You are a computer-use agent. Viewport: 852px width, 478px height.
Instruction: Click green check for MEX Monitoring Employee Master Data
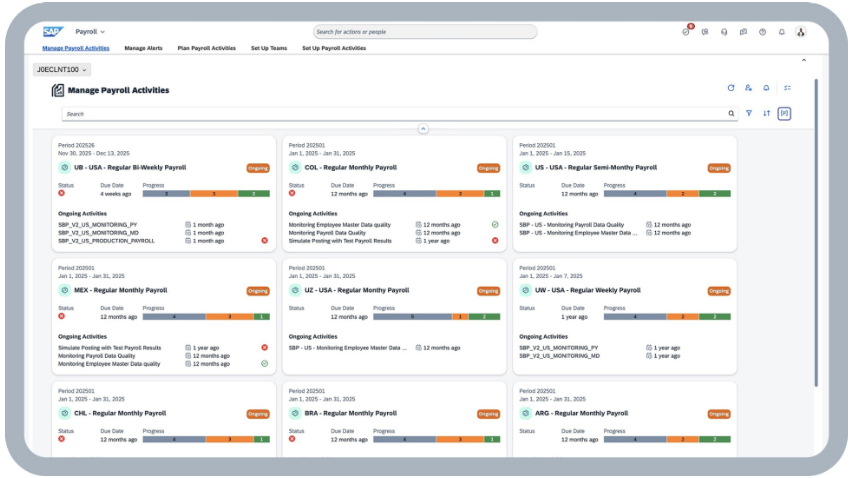(x=265, y=364)
